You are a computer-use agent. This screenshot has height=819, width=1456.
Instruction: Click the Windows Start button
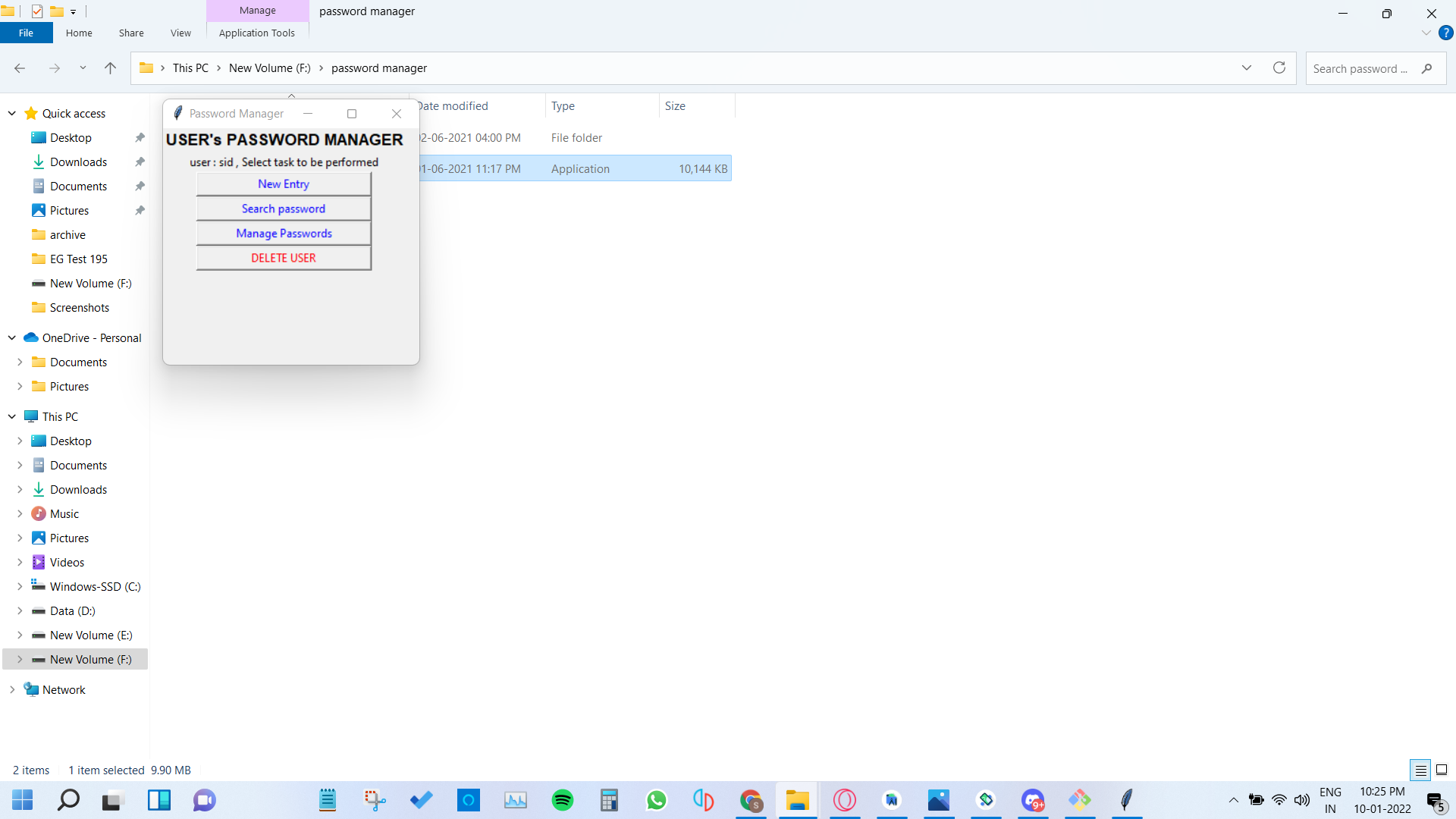[23, 800]
